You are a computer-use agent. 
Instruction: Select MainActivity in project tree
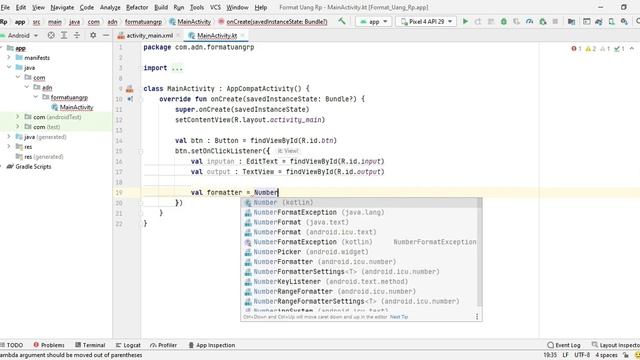tap(76, 107)
